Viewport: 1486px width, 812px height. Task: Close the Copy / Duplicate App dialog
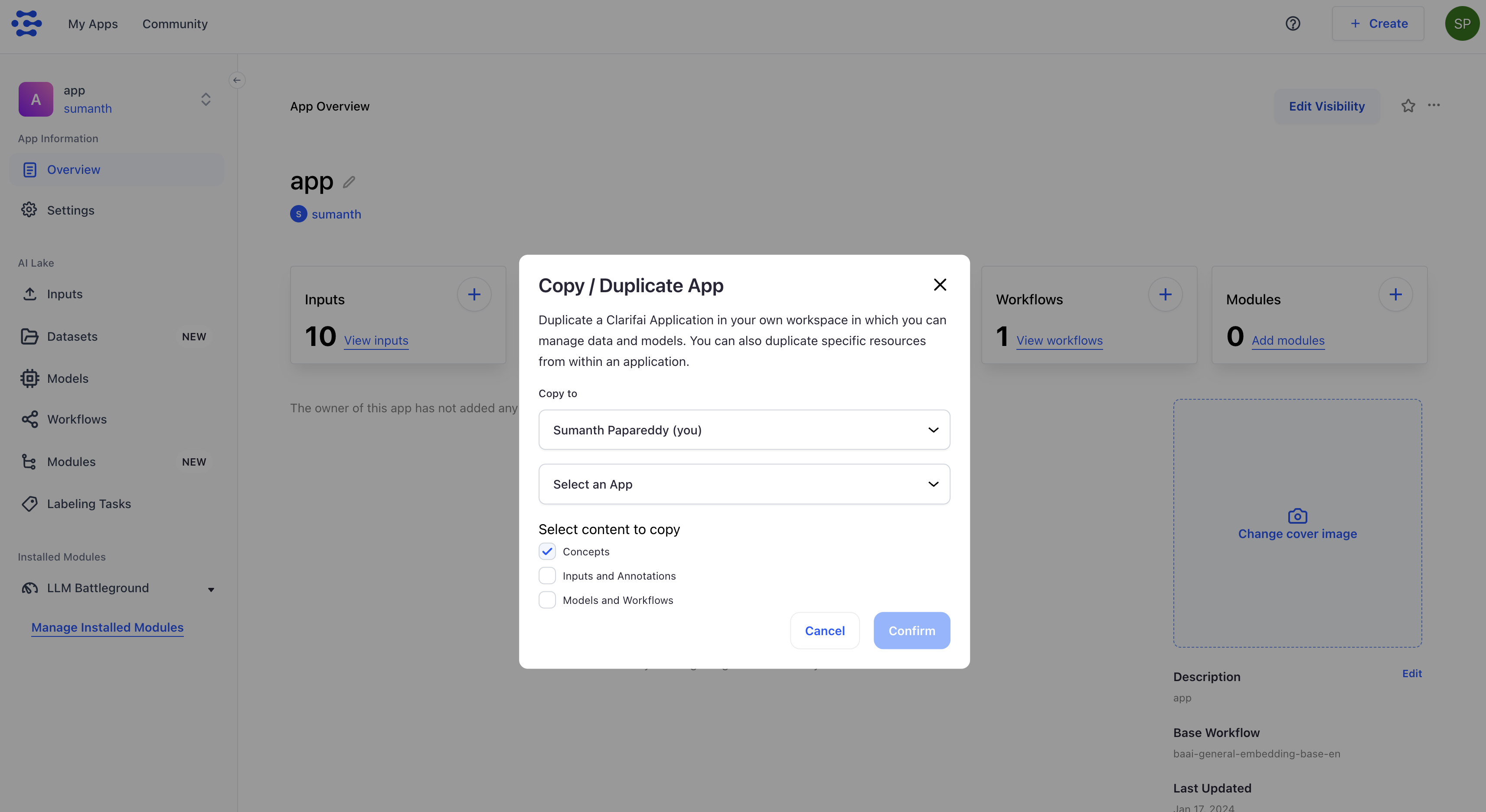point(940,285)
